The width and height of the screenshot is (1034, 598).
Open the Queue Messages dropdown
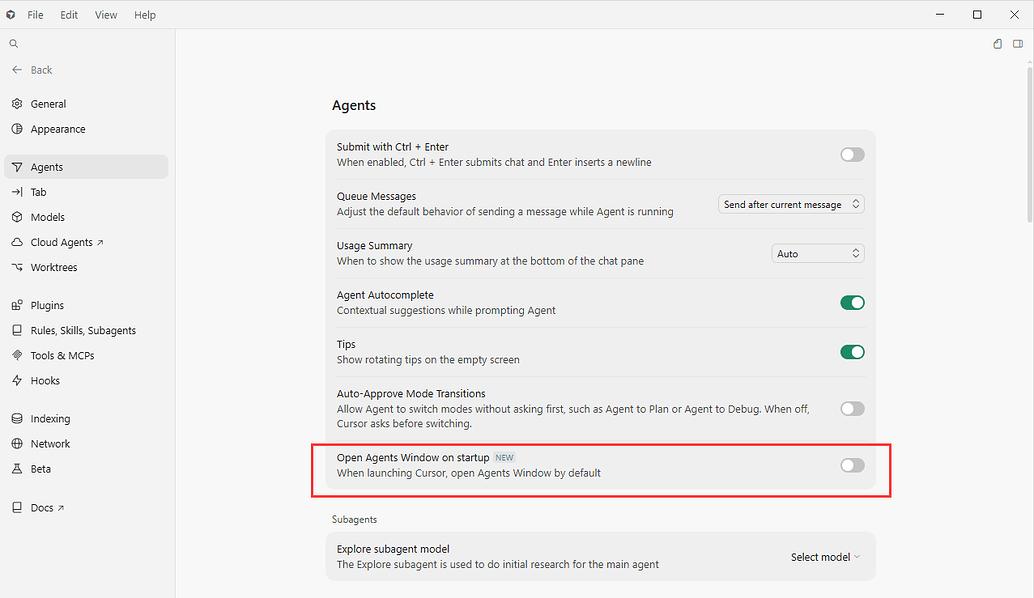tap(791, 204)
